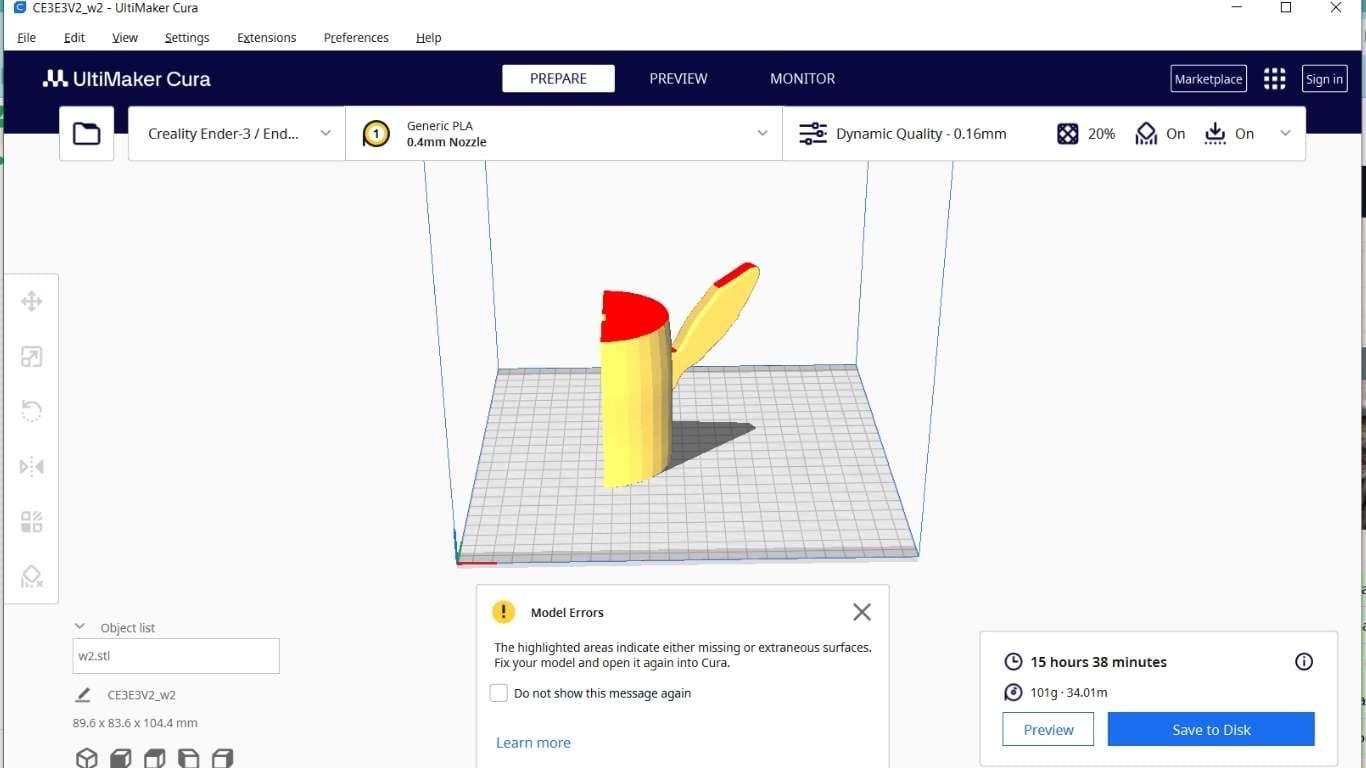Select the Scale tool
The width and height of the screenshot is (1366, 768).
(31, 357)
